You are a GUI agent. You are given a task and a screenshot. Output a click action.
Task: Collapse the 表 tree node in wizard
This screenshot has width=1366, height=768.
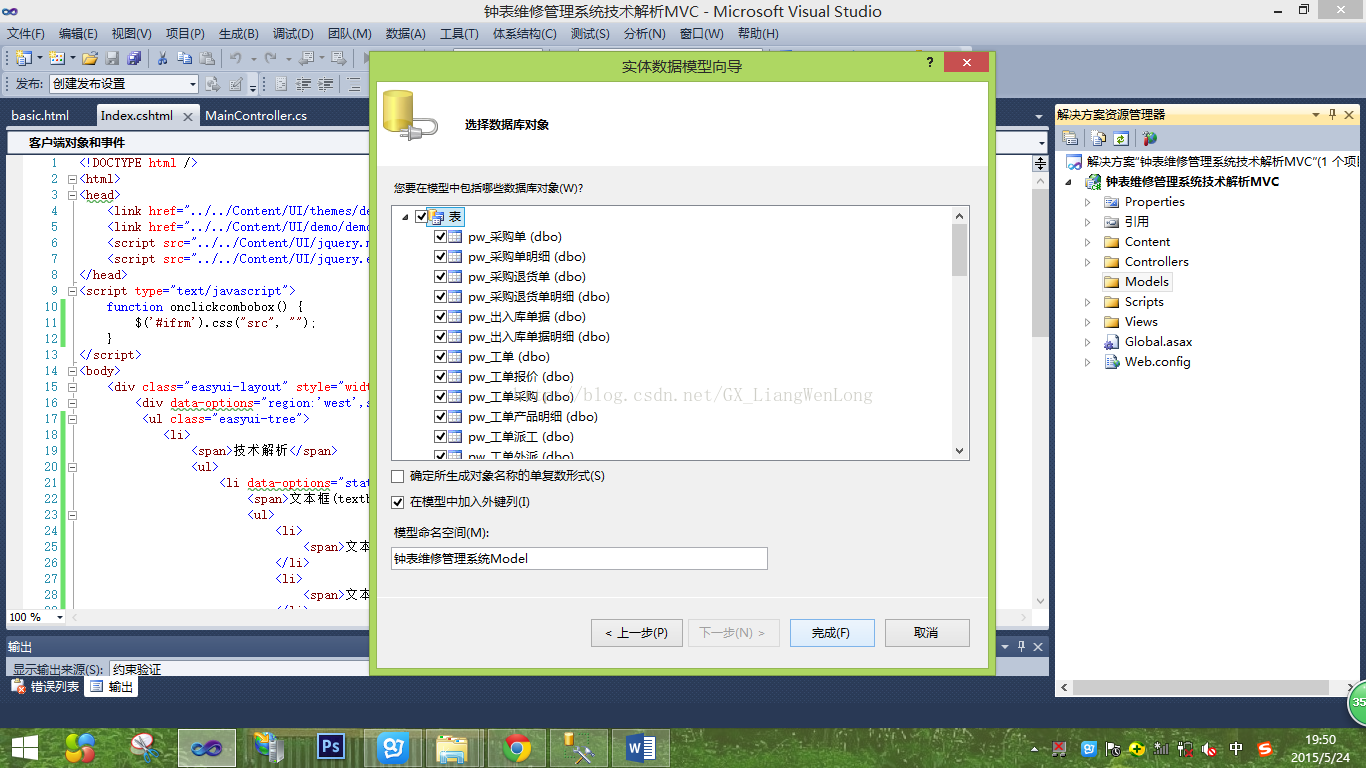(406, 217)
